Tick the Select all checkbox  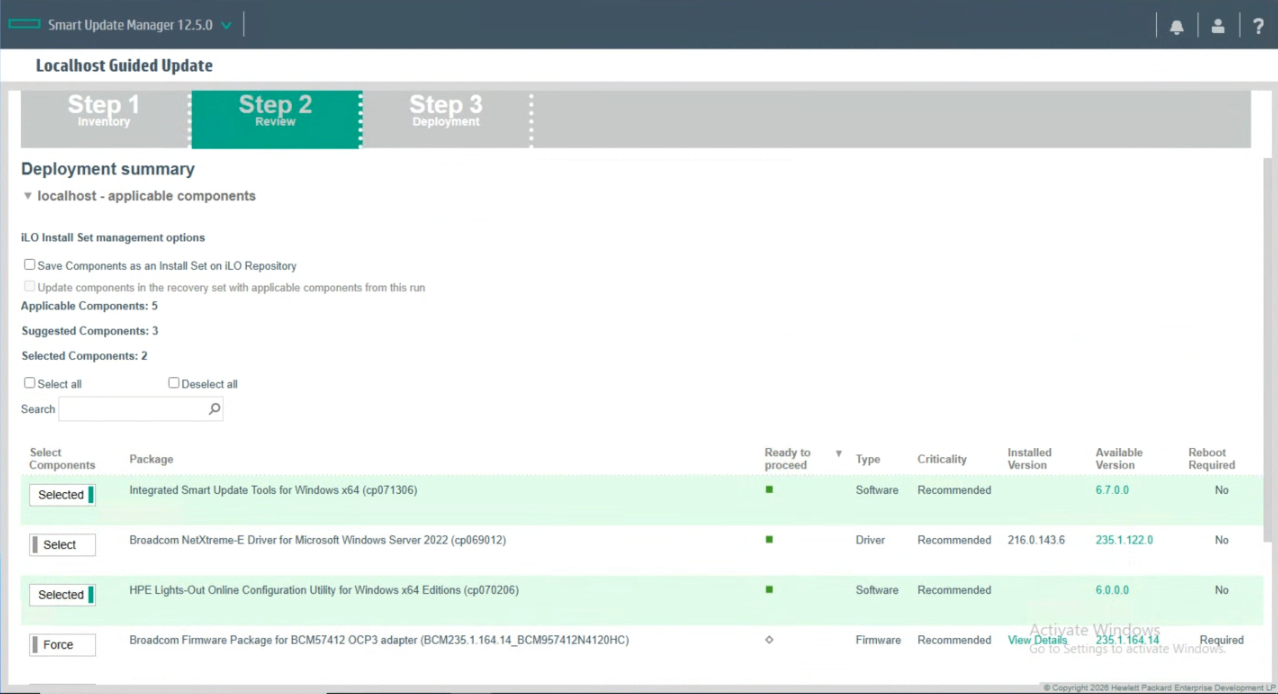coord(29,383)
